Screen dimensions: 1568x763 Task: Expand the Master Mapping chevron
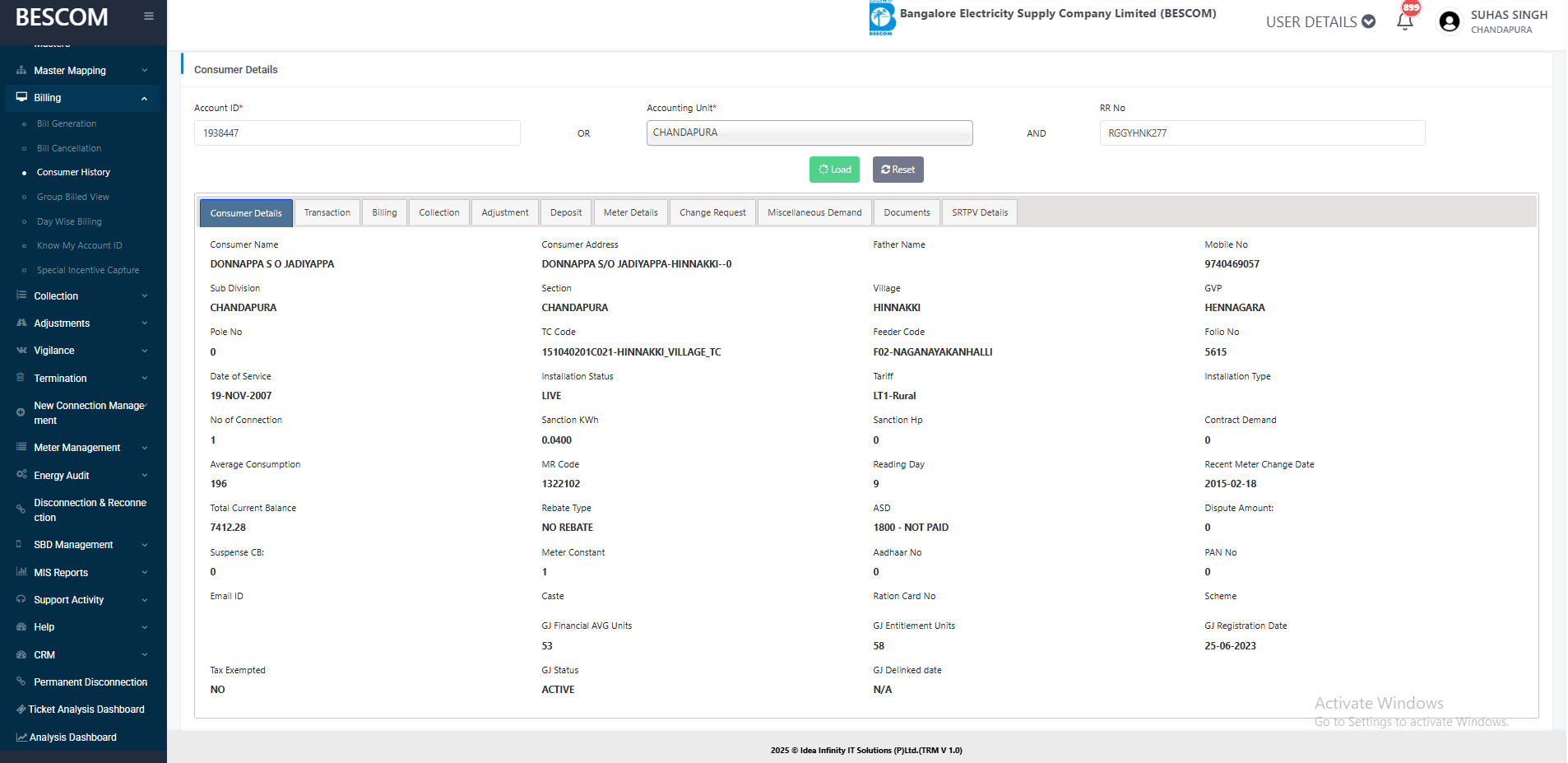(145, 71)
